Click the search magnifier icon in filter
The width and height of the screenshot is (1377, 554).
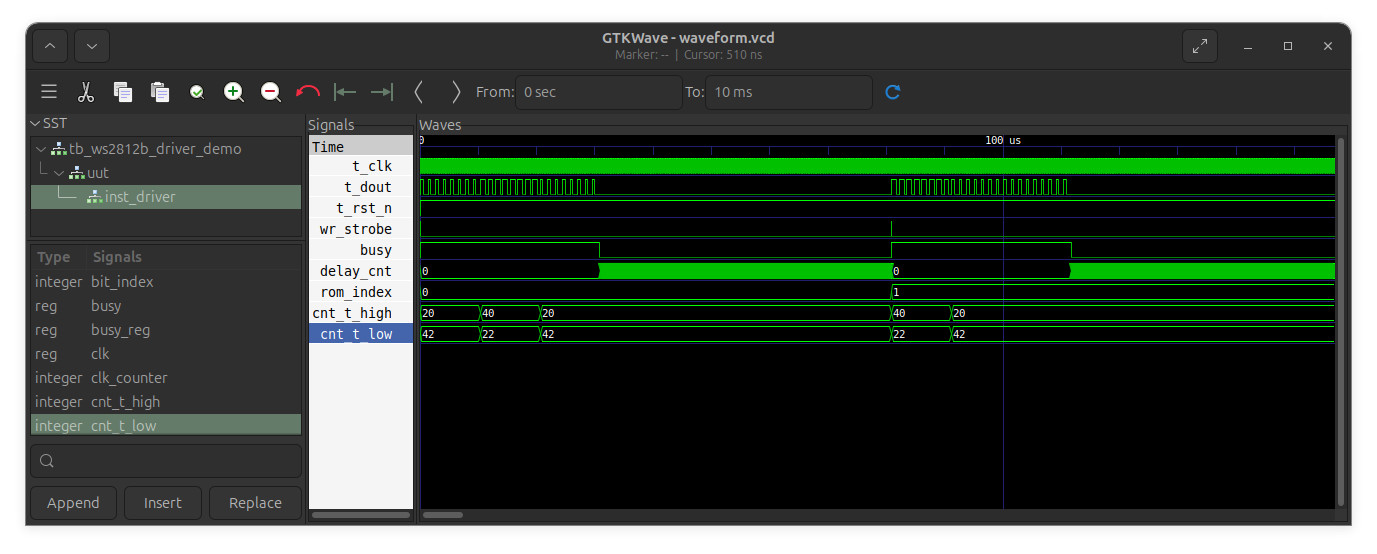click(x=47, y=461)
